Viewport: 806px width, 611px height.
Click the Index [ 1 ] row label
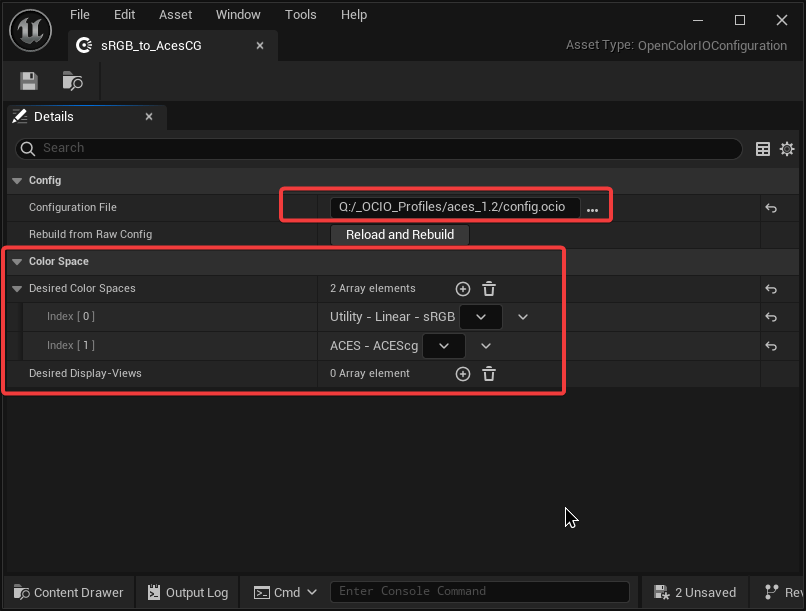[70, 345]
